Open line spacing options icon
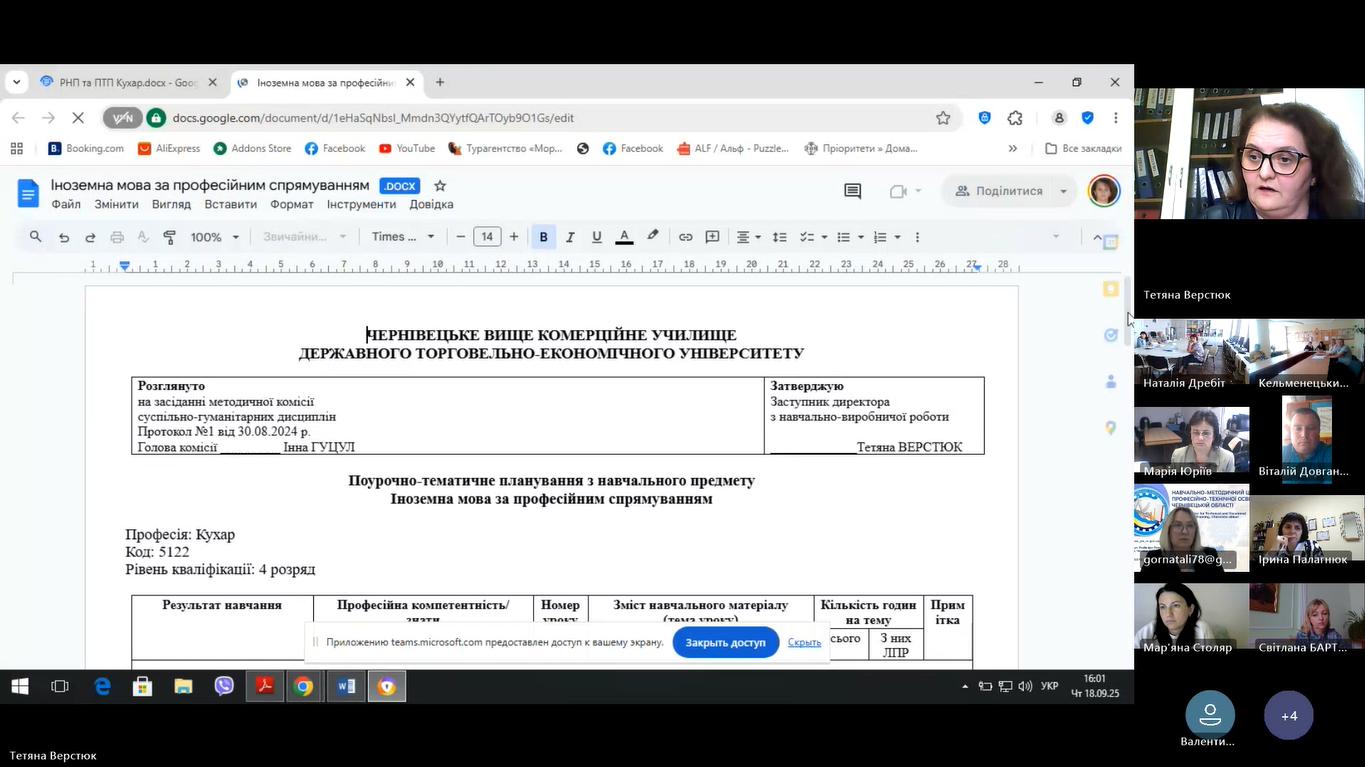 [779, 237]
